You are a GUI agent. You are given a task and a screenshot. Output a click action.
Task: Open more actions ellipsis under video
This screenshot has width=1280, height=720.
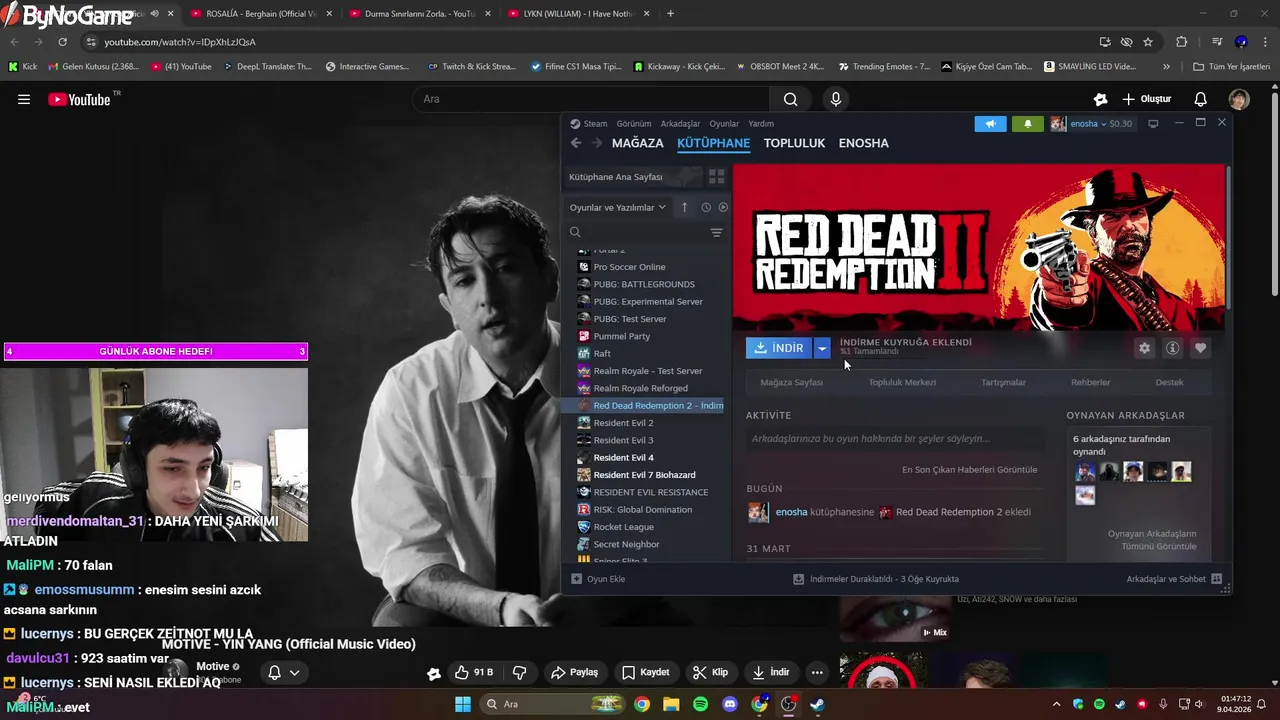tap(817, 672)
